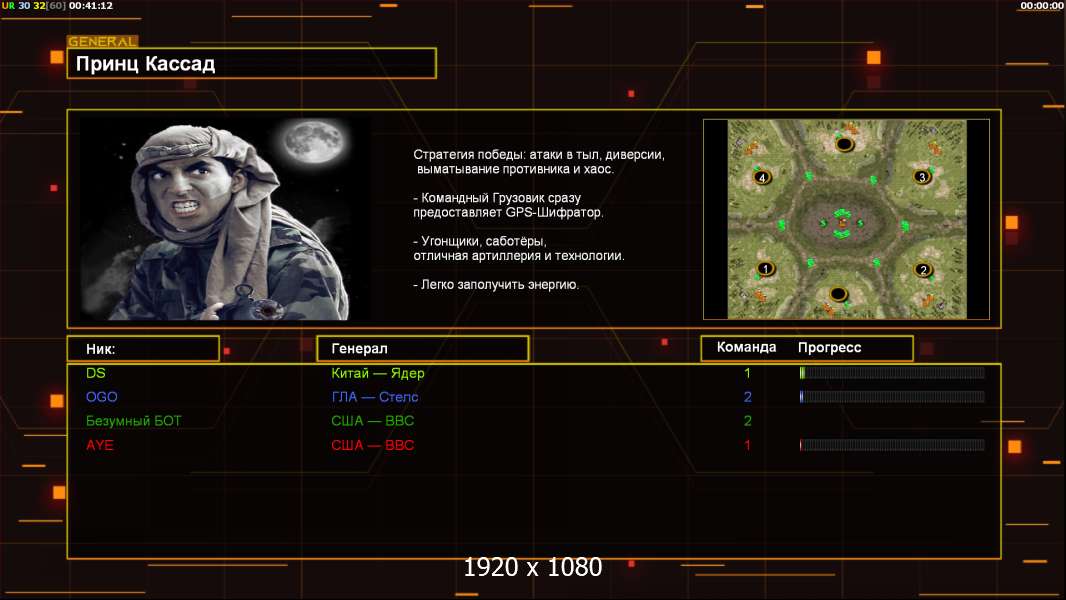Image resolution: width=1066 pixels, height=600 pixels.
Task: Select player nickname AYE
Action: pyautogui.click(x=99, y=445)
